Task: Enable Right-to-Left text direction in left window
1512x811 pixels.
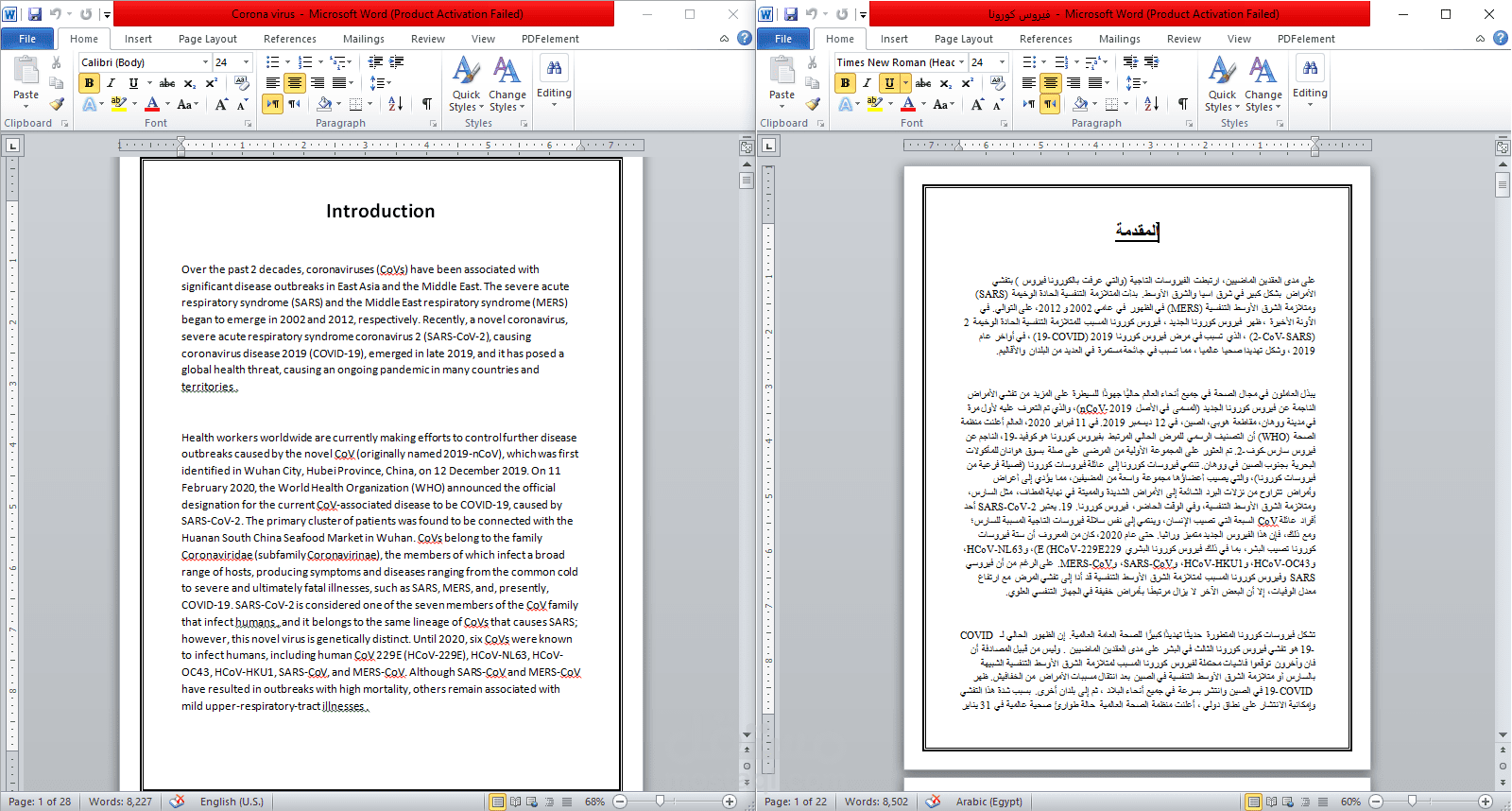Action: coord(295,104)
